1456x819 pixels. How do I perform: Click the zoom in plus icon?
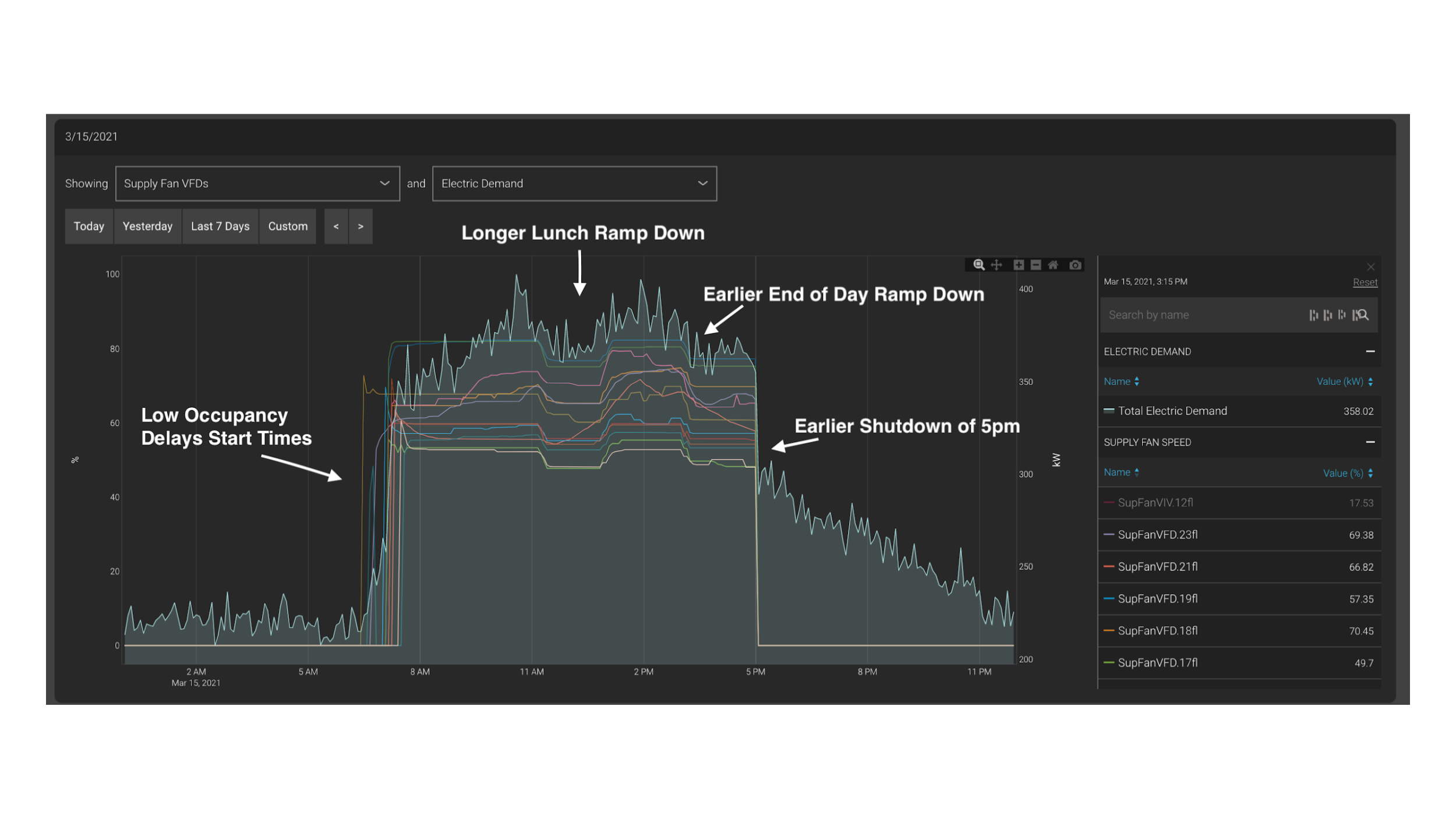[x=1018, y=265]
